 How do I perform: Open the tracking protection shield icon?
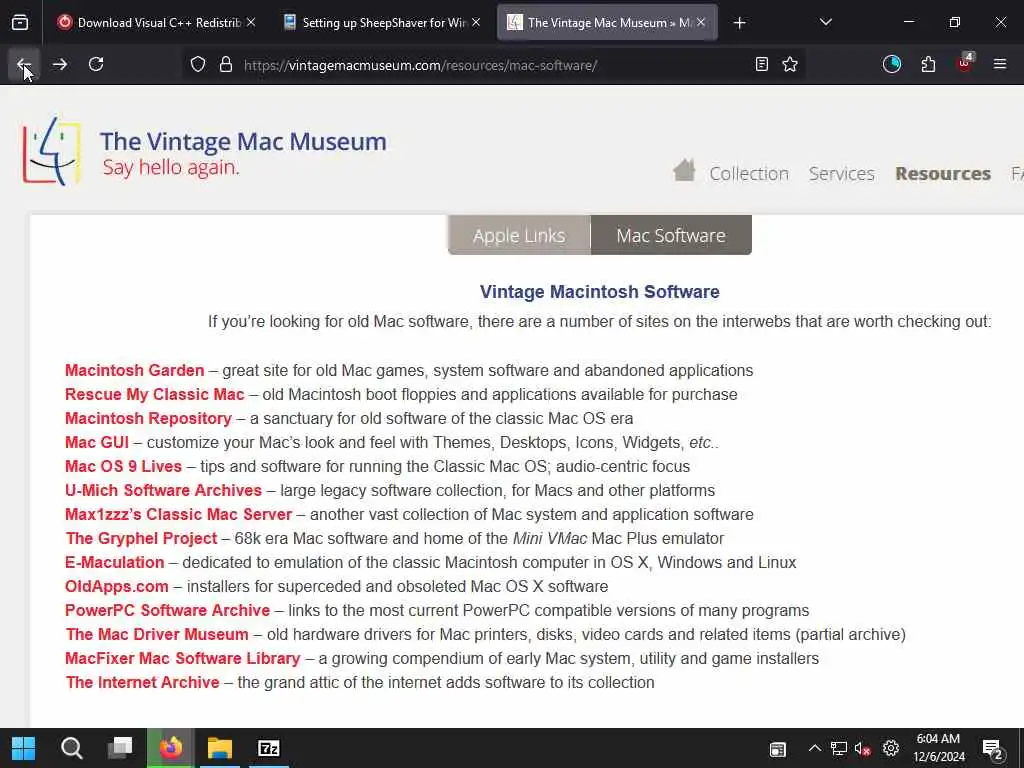click(x=198, y=64)
